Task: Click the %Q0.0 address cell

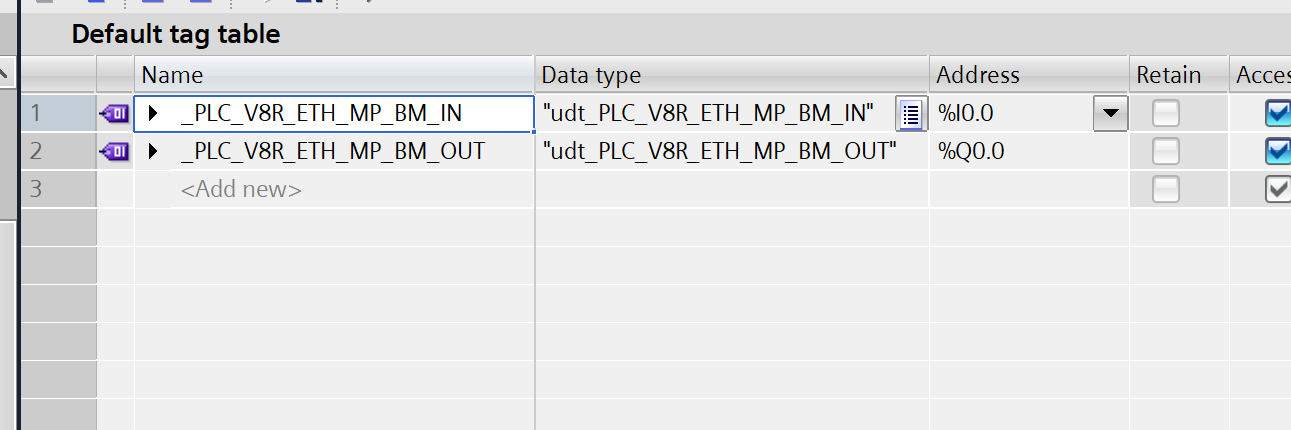Action: 1028,152
